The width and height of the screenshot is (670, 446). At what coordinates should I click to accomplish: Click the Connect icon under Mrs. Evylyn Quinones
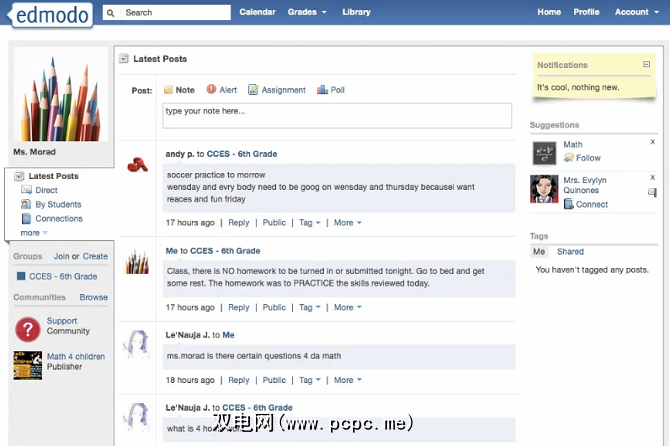pyautogui.click(x=568, y=204)
